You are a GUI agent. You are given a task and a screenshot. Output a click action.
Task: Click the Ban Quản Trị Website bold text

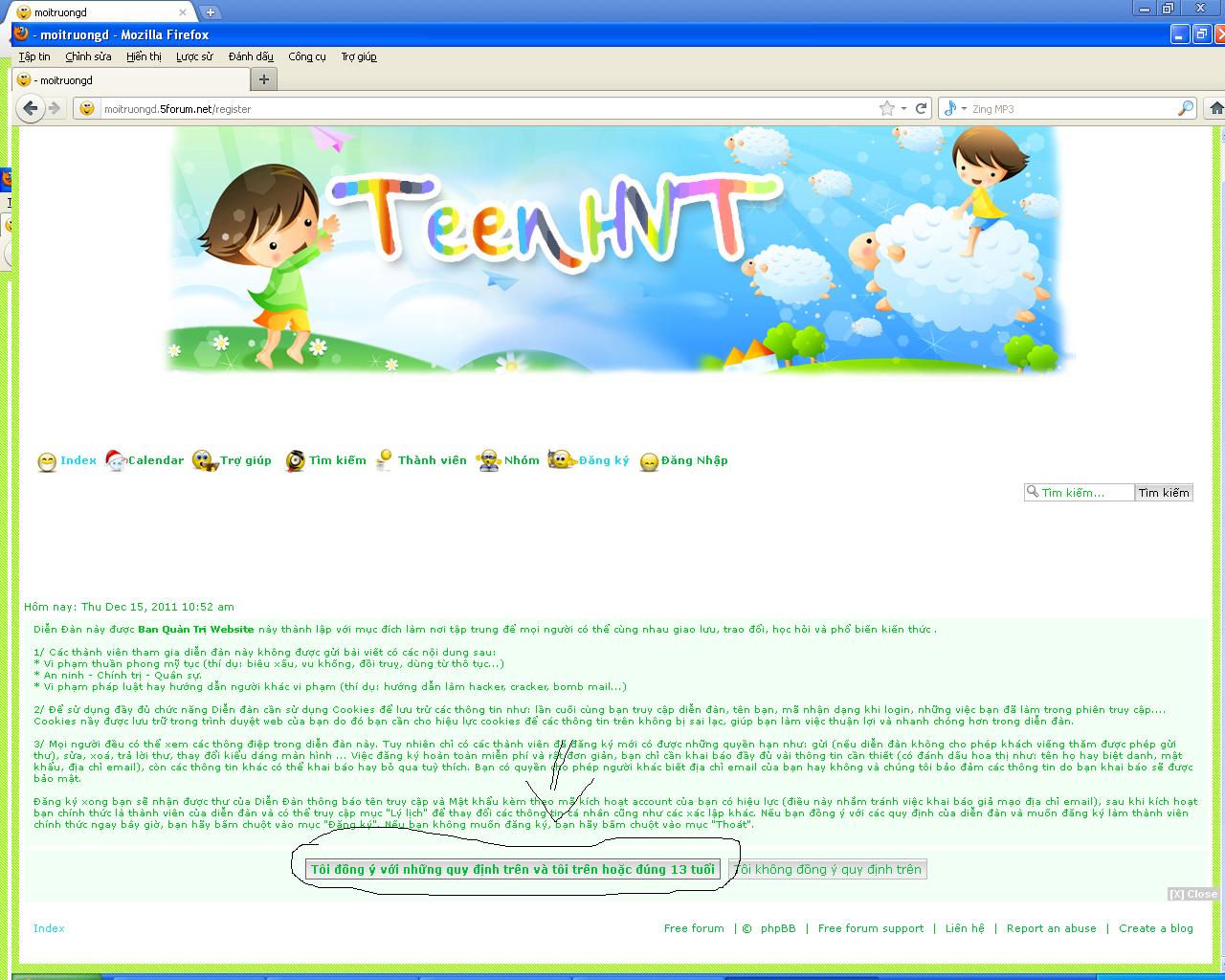tap(195, 629)
